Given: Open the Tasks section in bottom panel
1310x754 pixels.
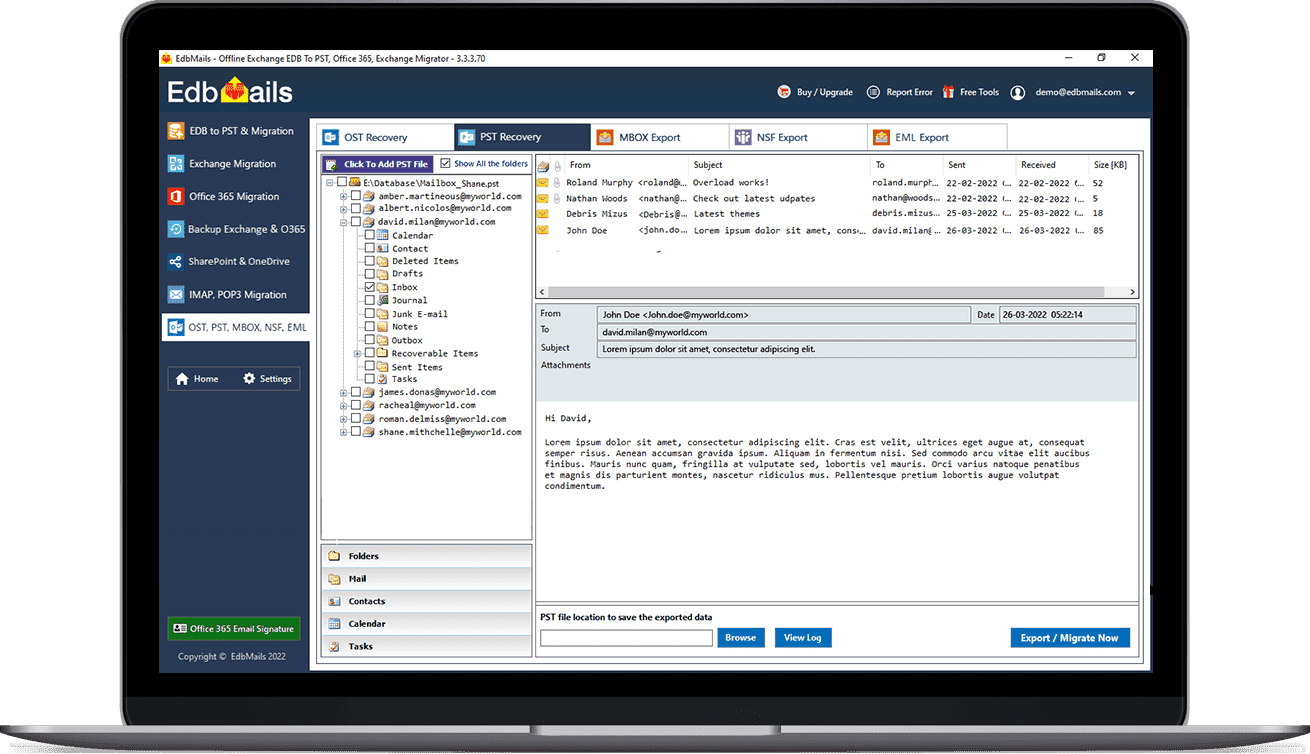Looking at the screenshot, I should (426, 646).
